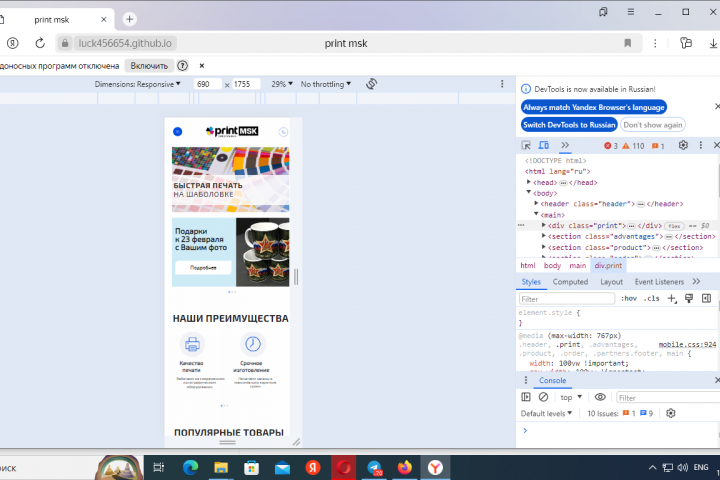
Task: Select the body breadcrumb
Action: point(552,265)
